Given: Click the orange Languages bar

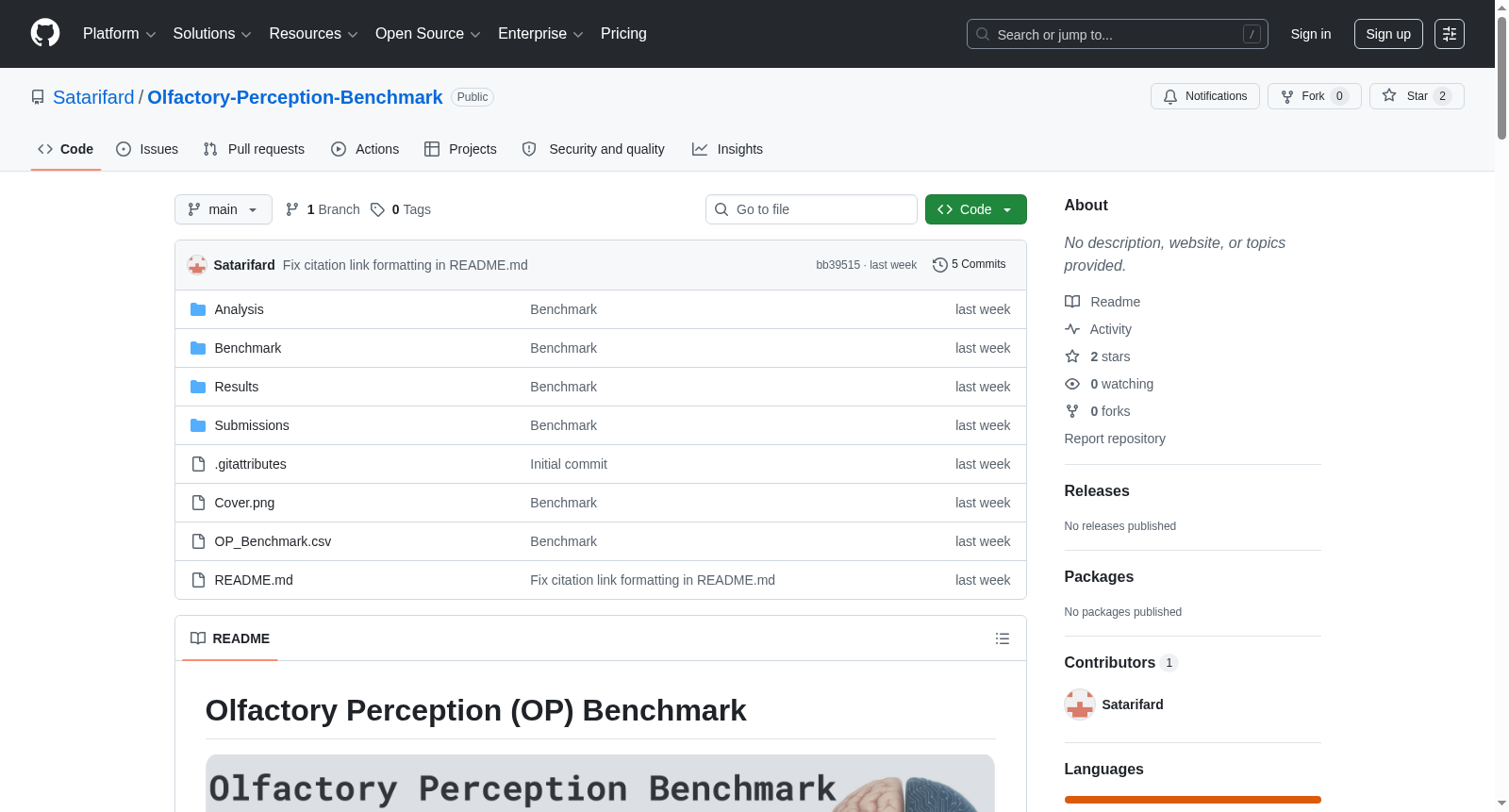Looking at the screenshot, I should pyautogui.click(x=1193, y=800).
